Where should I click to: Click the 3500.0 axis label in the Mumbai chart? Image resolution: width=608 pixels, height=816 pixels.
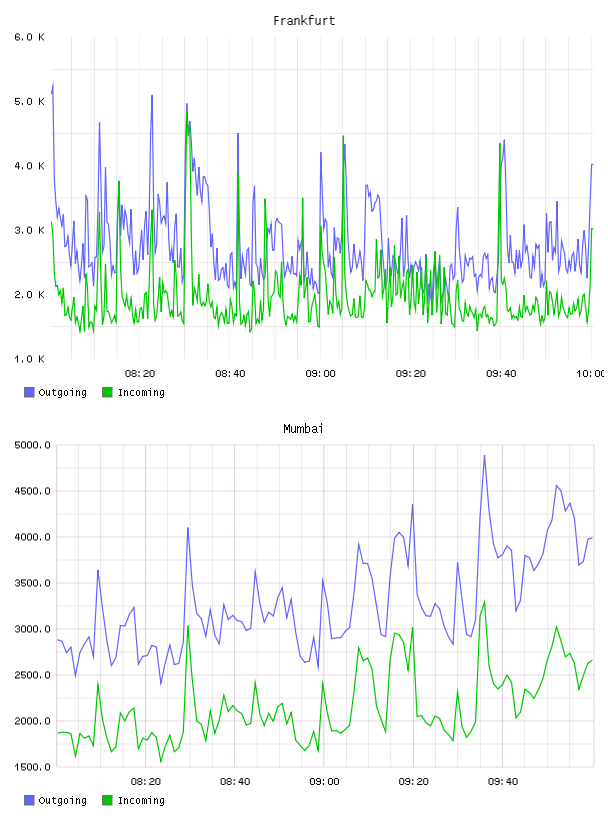(32, 583)
